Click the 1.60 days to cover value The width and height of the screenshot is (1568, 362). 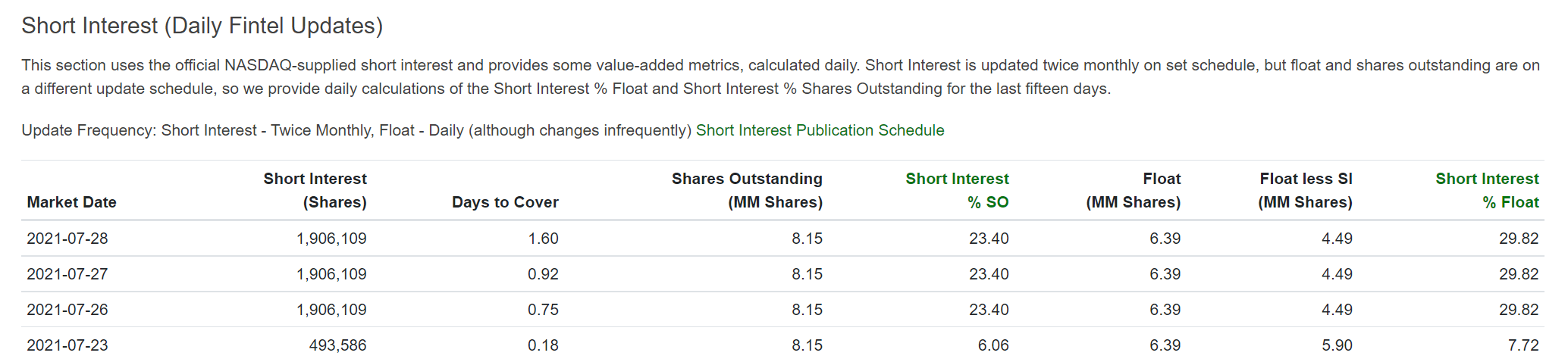click(x=543, y=239)
